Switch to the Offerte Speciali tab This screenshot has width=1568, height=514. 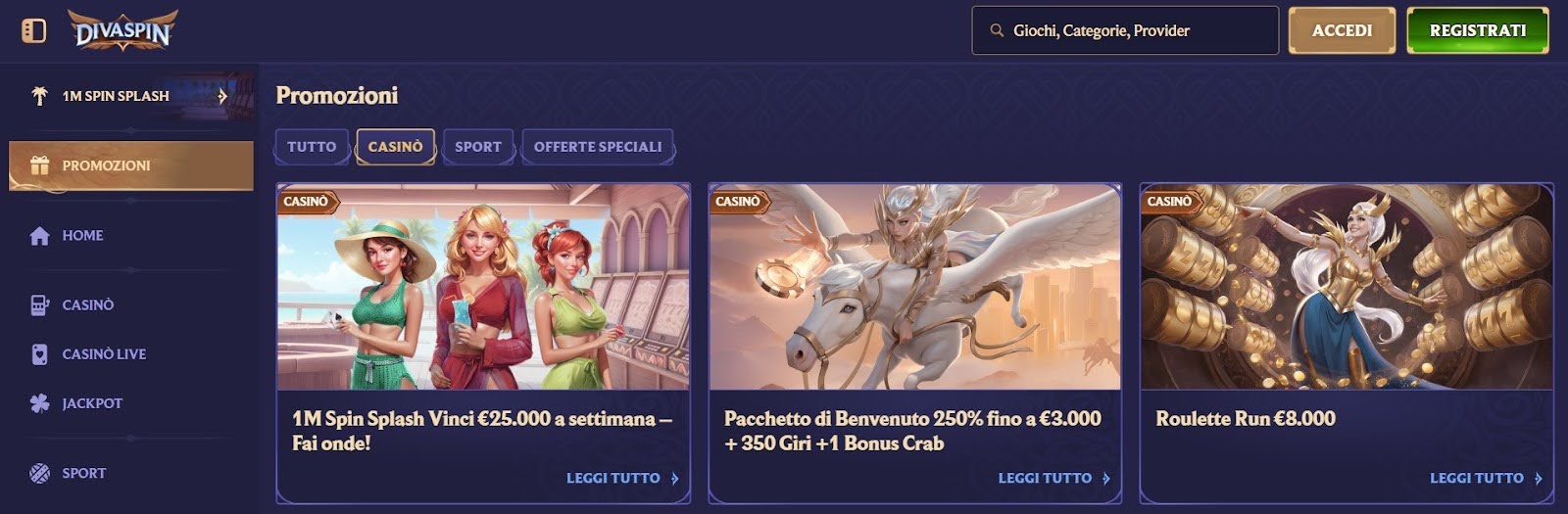tap(598, 147)
